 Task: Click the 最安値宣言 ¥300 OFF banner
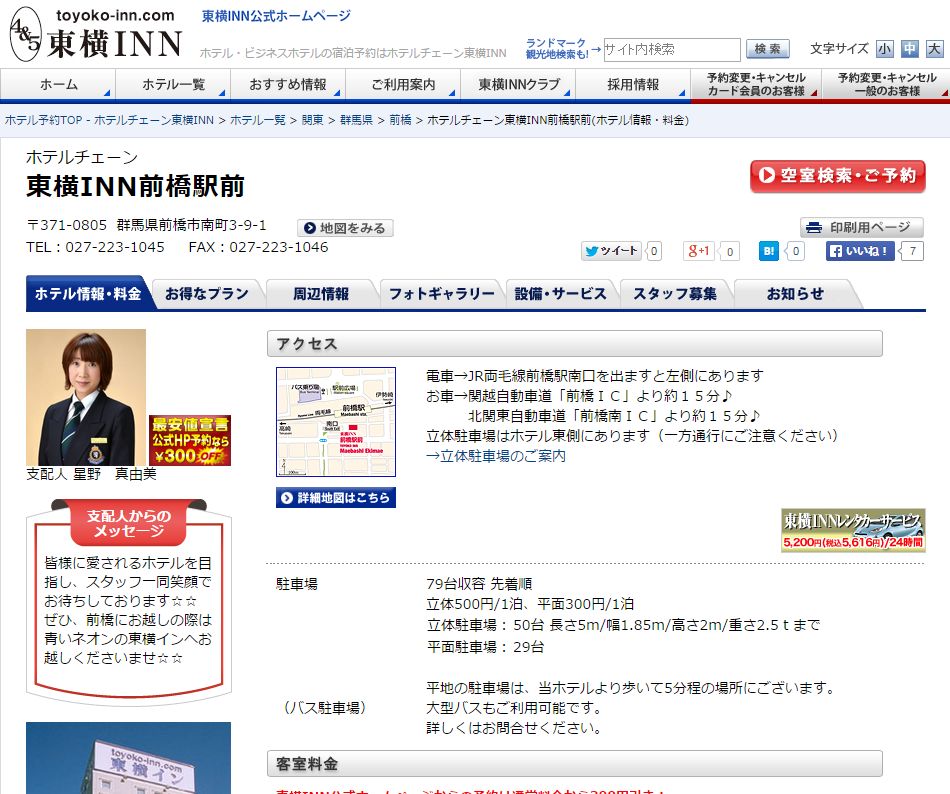coord(190,440)
